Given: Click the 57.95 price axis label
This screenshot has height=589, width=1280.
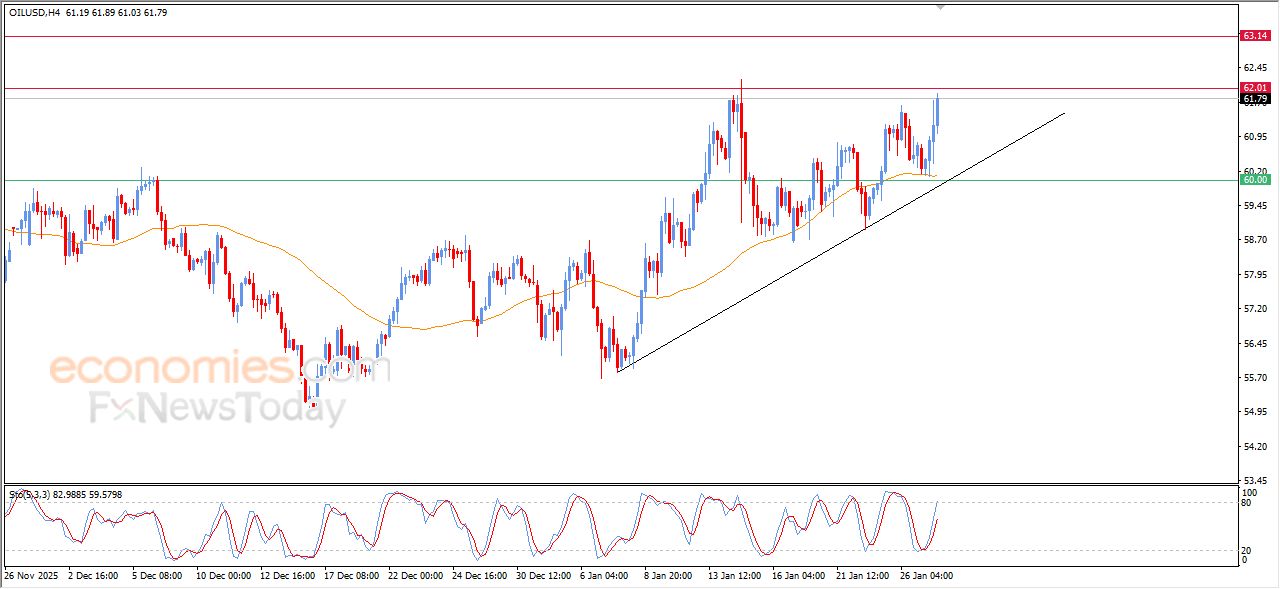Looking at the screenshot, I should coord(1254,275).
